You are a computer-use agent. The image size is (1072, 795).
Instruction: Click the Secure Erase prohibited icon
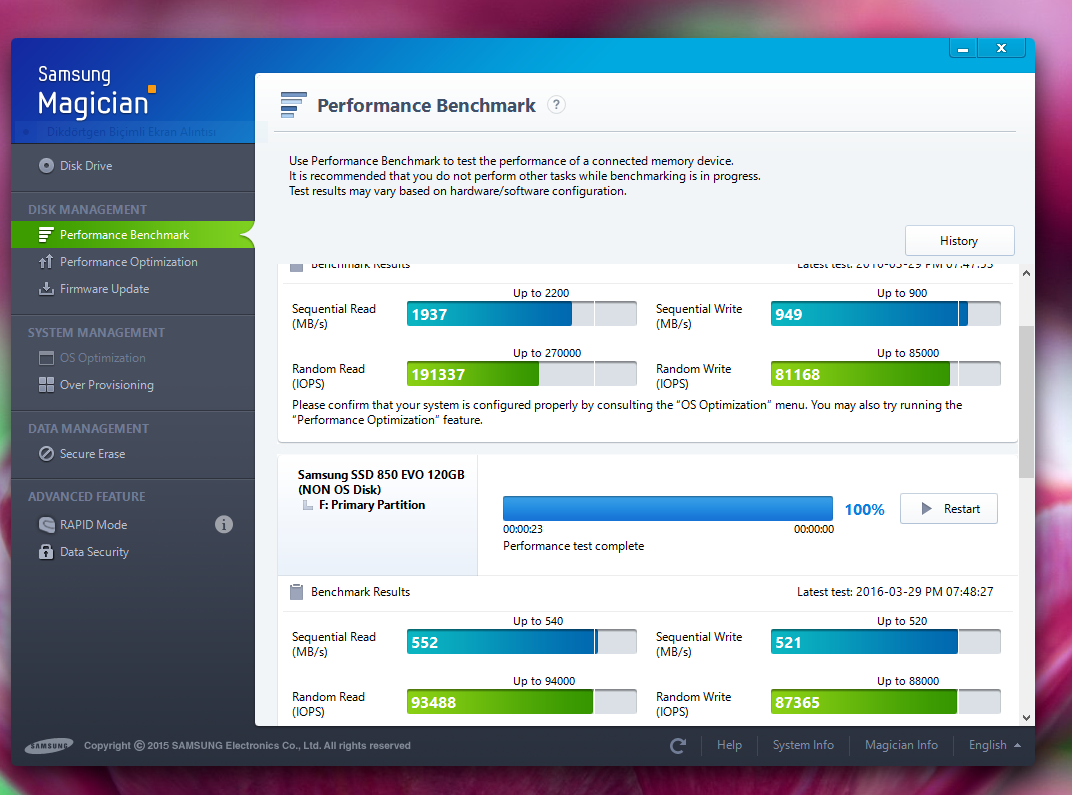[x=46, y=454]
